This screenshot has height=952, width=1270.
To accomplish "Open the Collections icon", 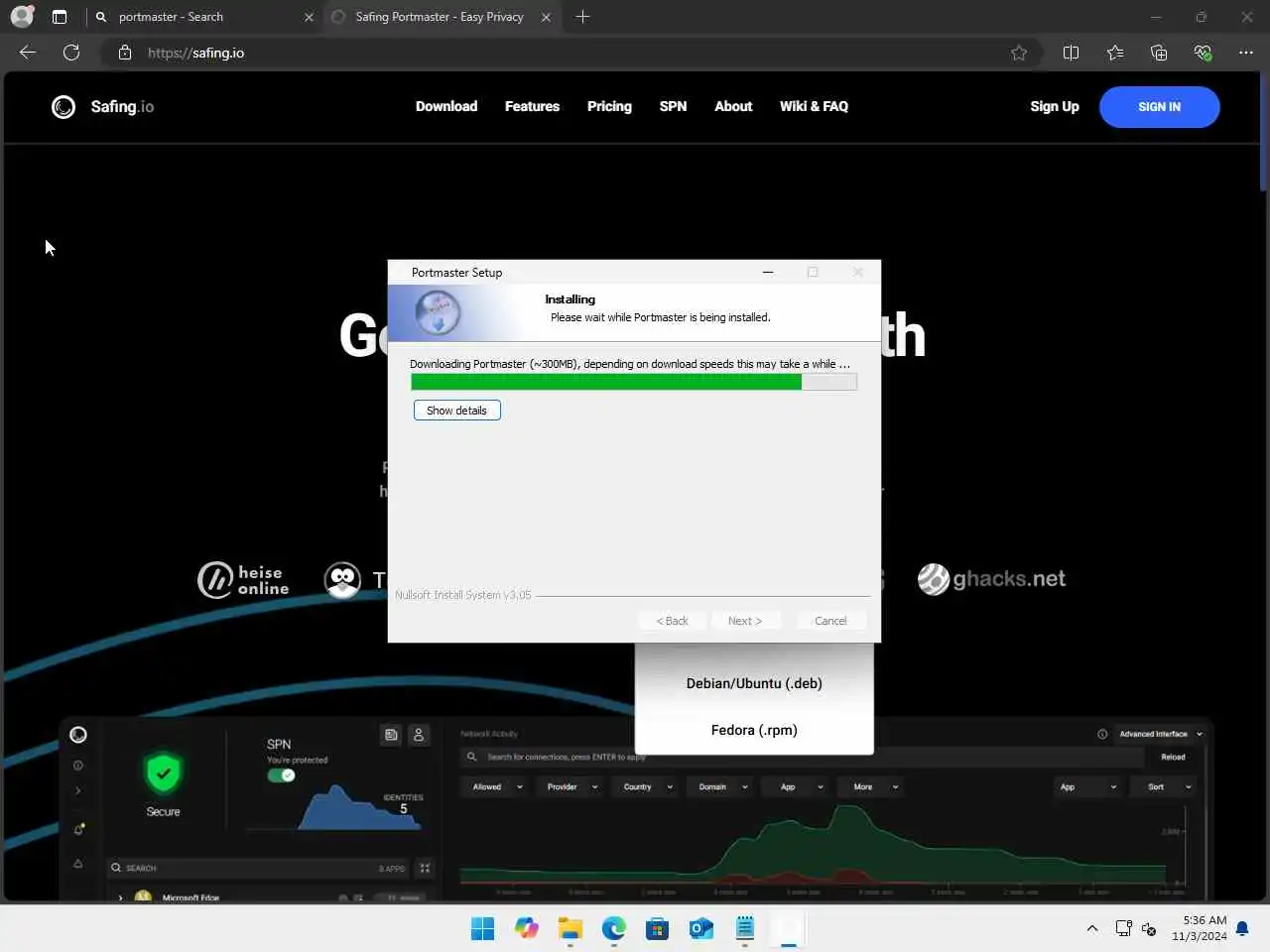I will [1159, 53].
